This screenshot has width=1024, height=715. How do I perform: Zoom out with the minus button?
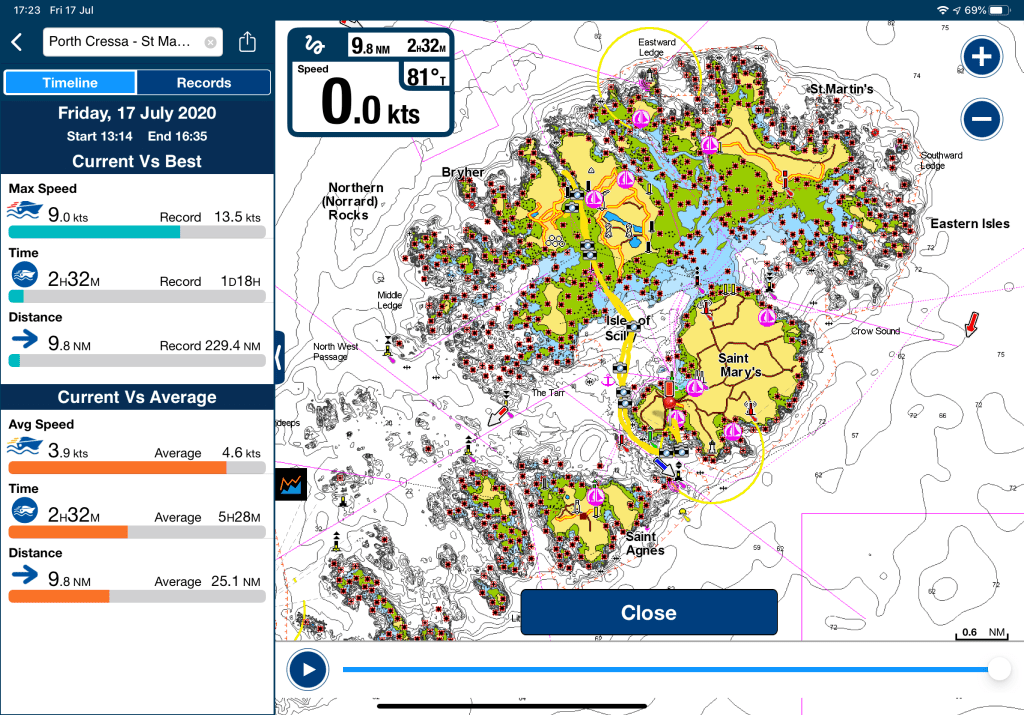coord(981,120)
